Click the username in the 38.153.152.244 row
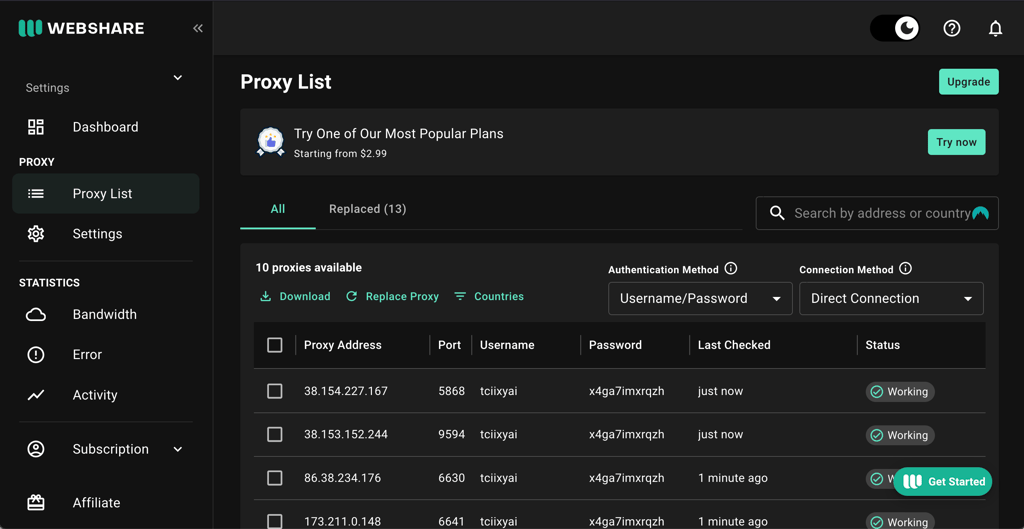This screenshot has width=1024, height=529. tap(499, 434)
